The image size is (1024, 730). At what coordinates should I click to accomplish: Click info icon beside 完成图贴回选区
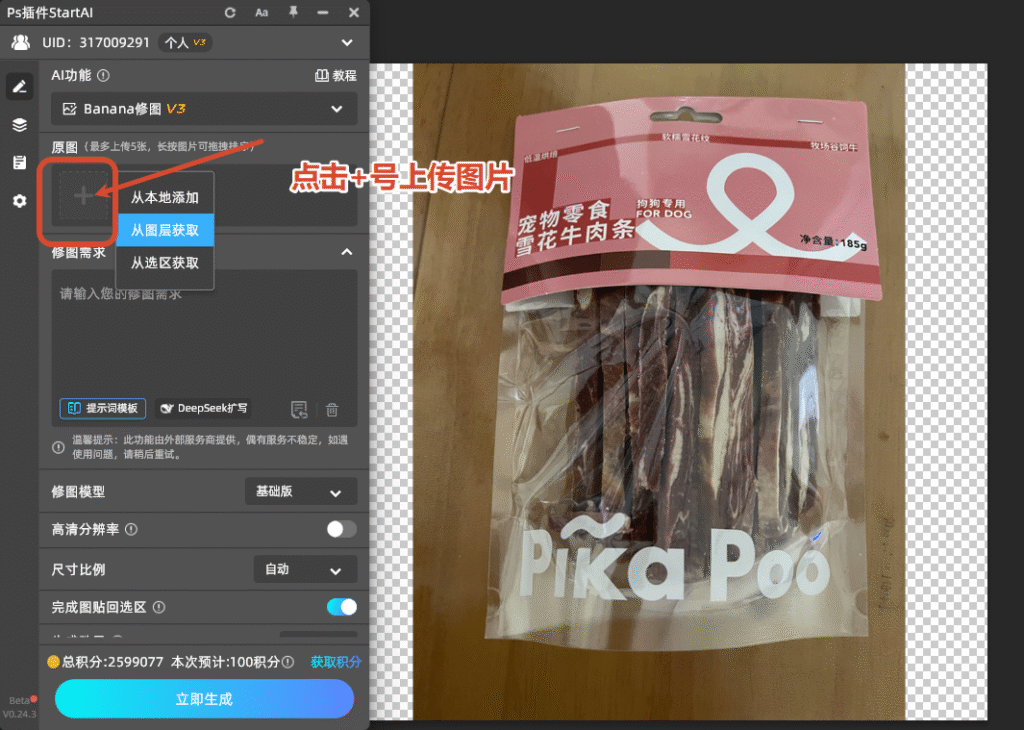pyautogui.click(x=159, y=607)
